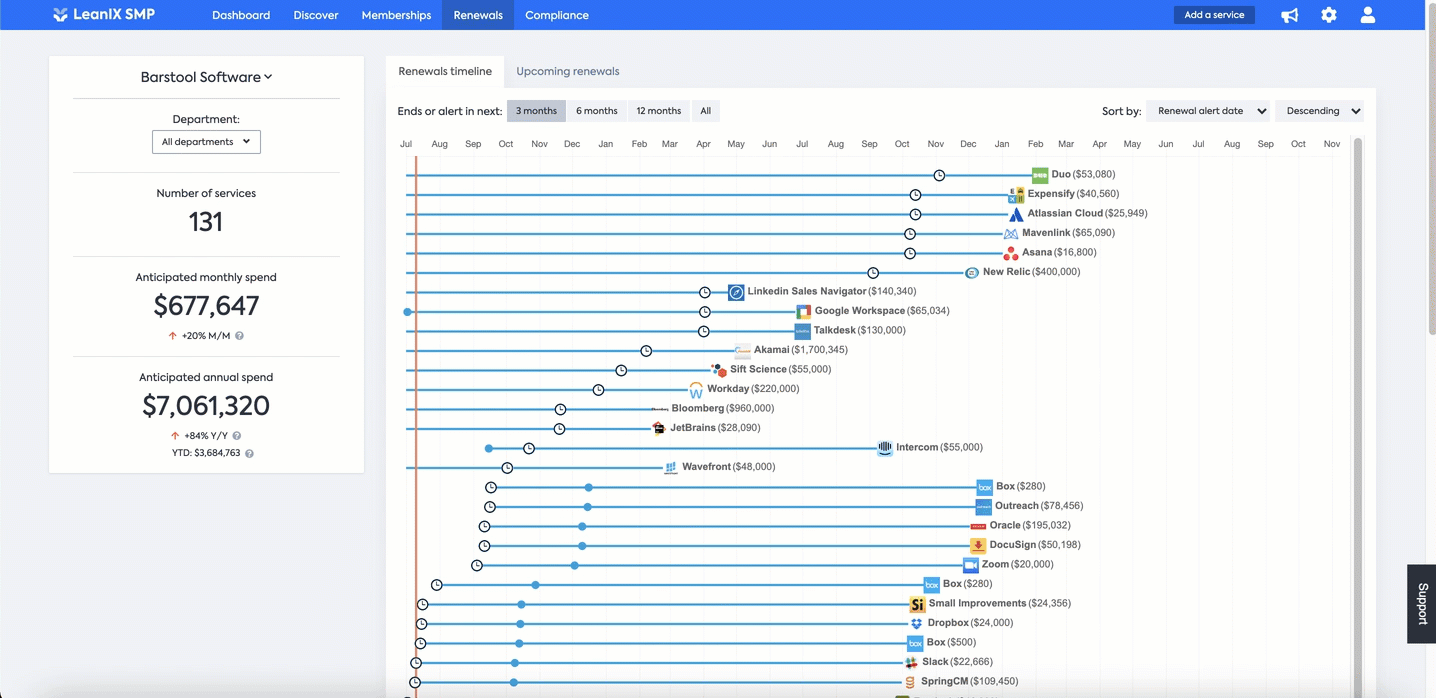Open the Compliance menu

pyautogui.click(x=557, y=15)
